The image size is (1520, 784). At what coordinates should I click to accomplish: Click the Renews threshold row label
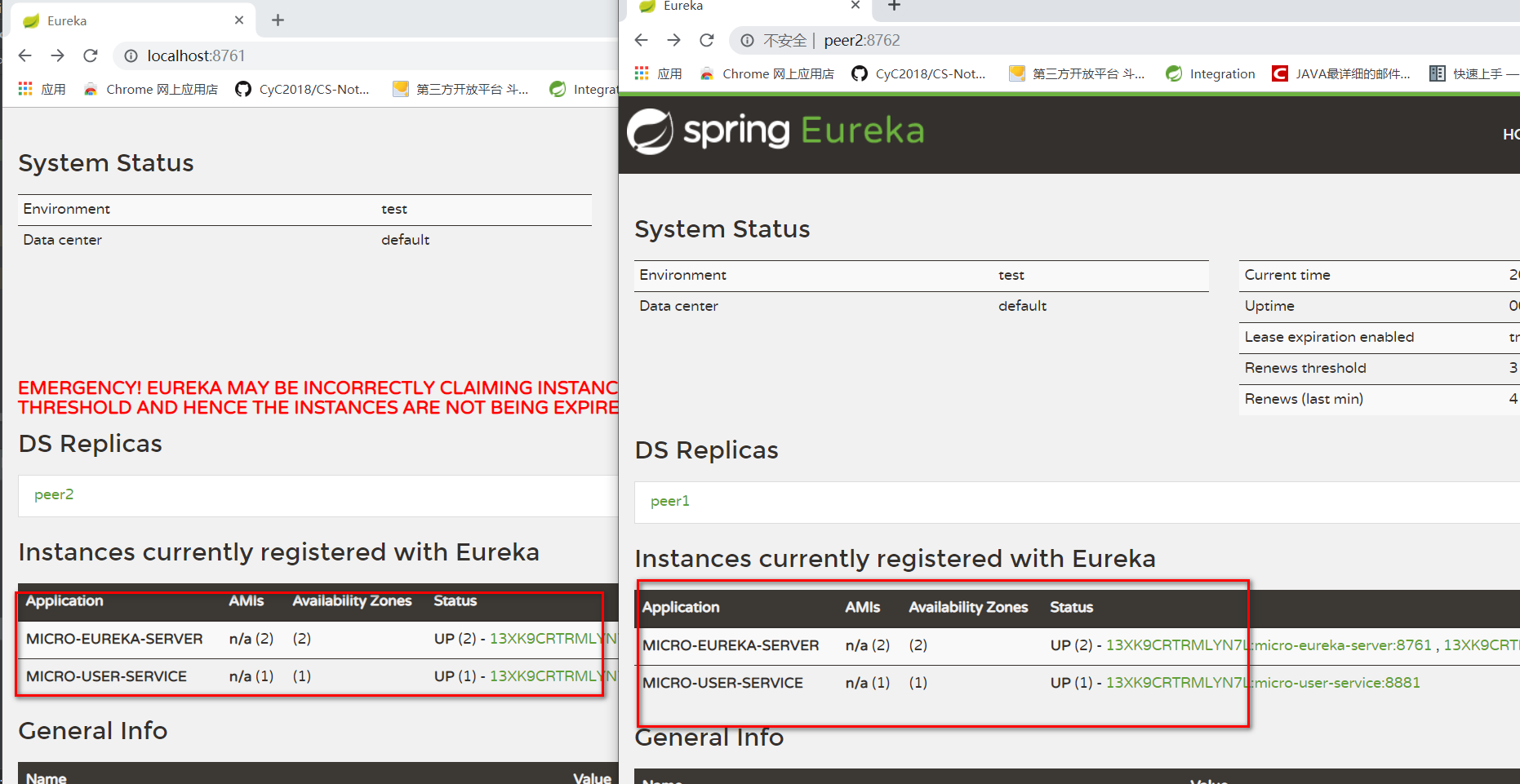point(1305,368)
